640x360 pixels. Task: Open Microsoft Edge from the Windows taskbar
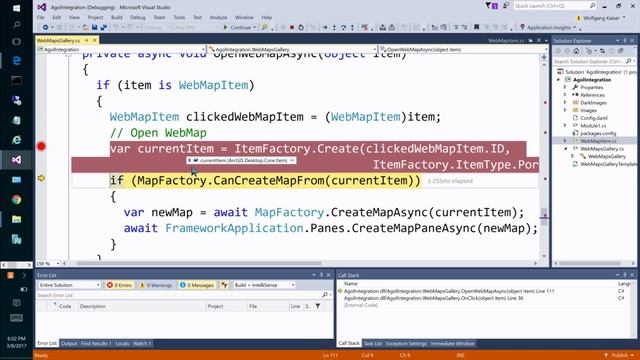click(16, 60)
